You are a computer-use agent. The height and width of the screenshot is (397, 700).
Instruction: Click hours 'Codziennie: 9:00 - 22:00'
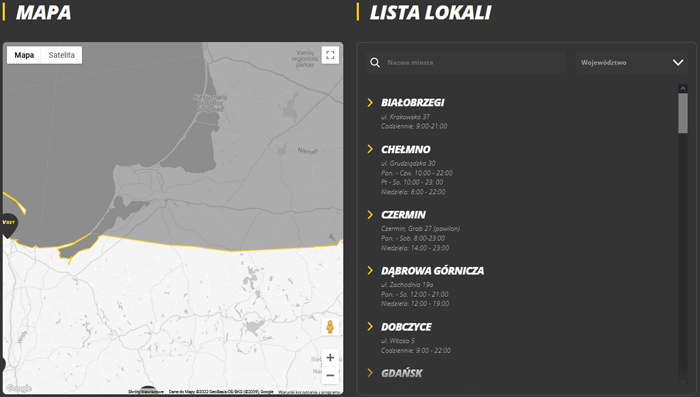point(416,351)
